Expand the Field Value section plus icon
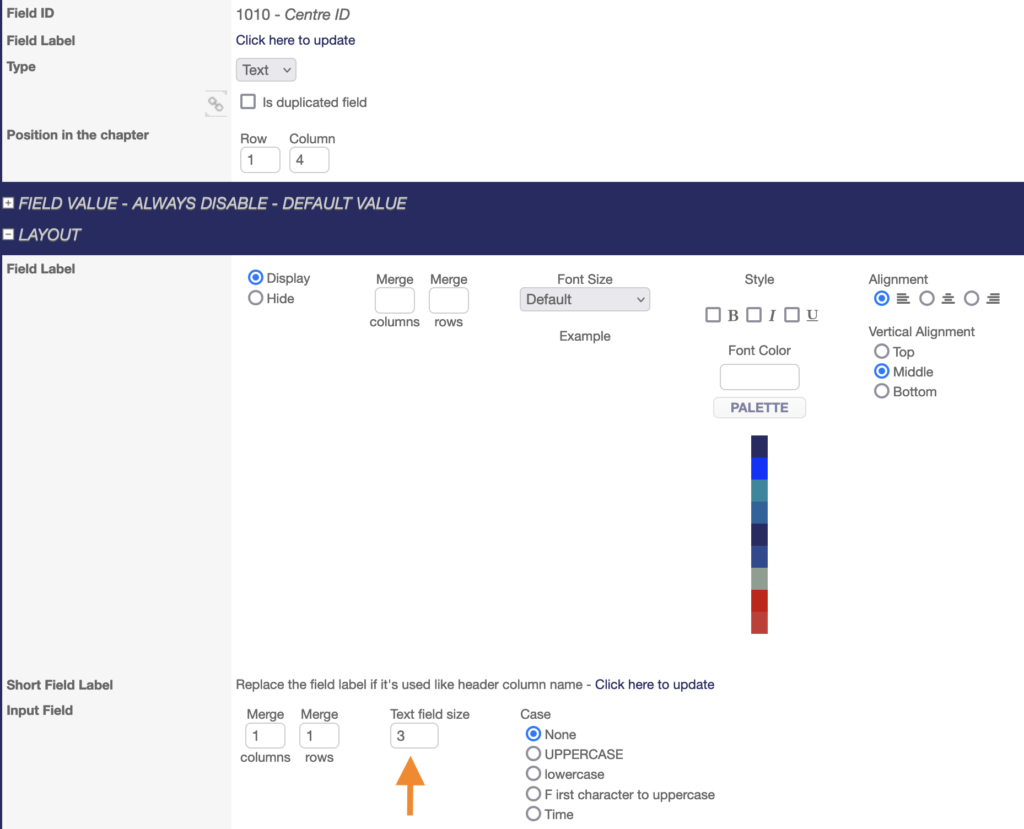This screenshot has width=1024, height=829. (9, 203)
